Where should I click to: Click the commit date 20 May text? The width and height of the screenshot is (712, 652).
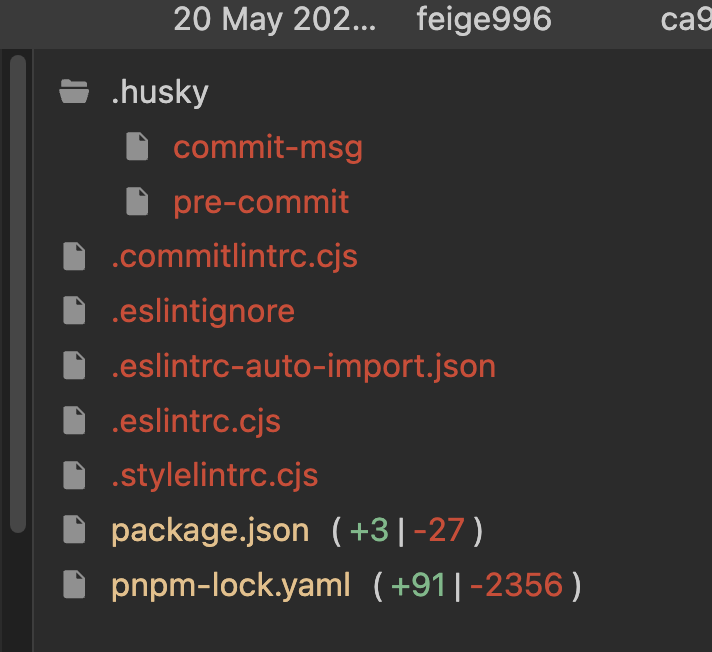pos(275,19)
